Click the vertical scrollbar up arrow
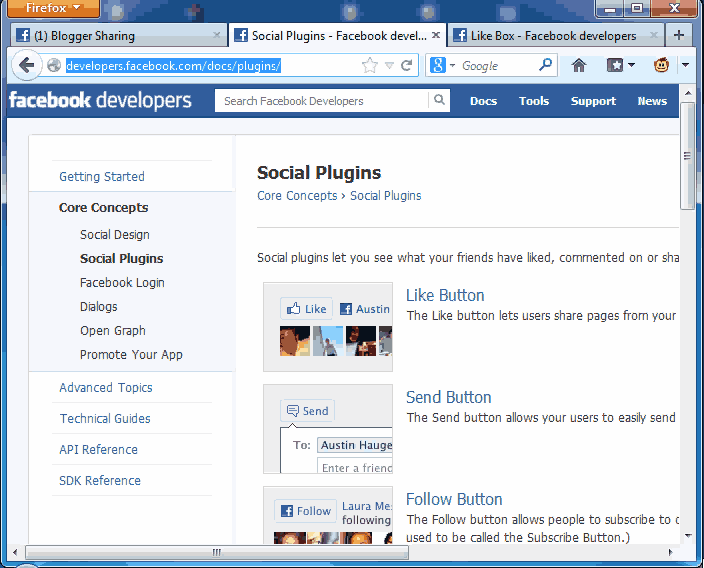 click(687, 93)
